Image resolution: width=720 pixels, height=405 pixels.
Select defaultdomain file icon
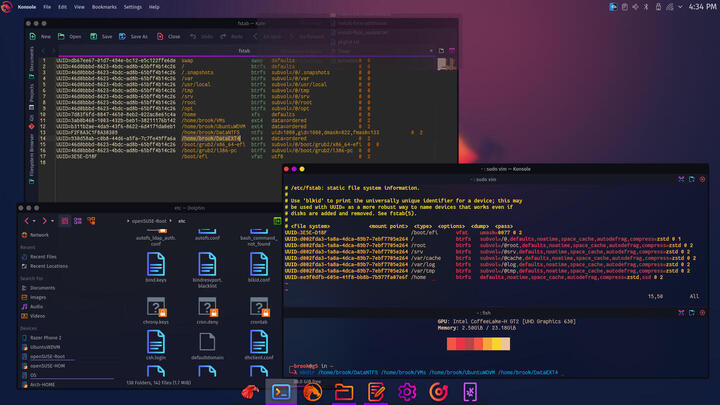(x=207, y=343)
